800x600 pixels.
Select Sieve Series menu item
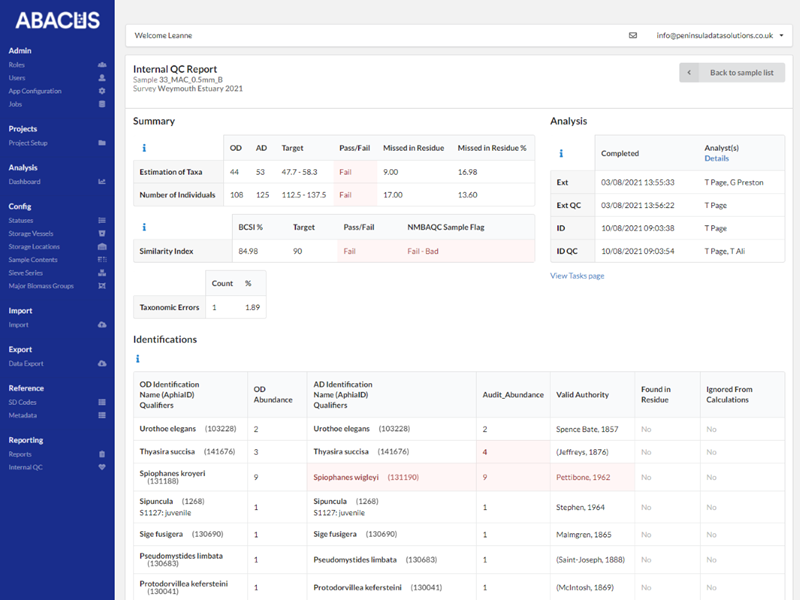tap(27, 272)
